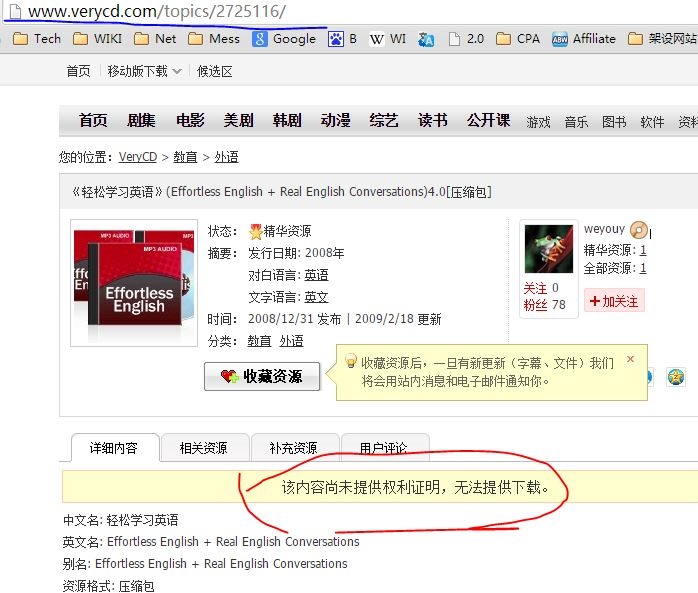Open the Affiliate ABW bookmark
The image size is (698, 593).
pos(584,39)
